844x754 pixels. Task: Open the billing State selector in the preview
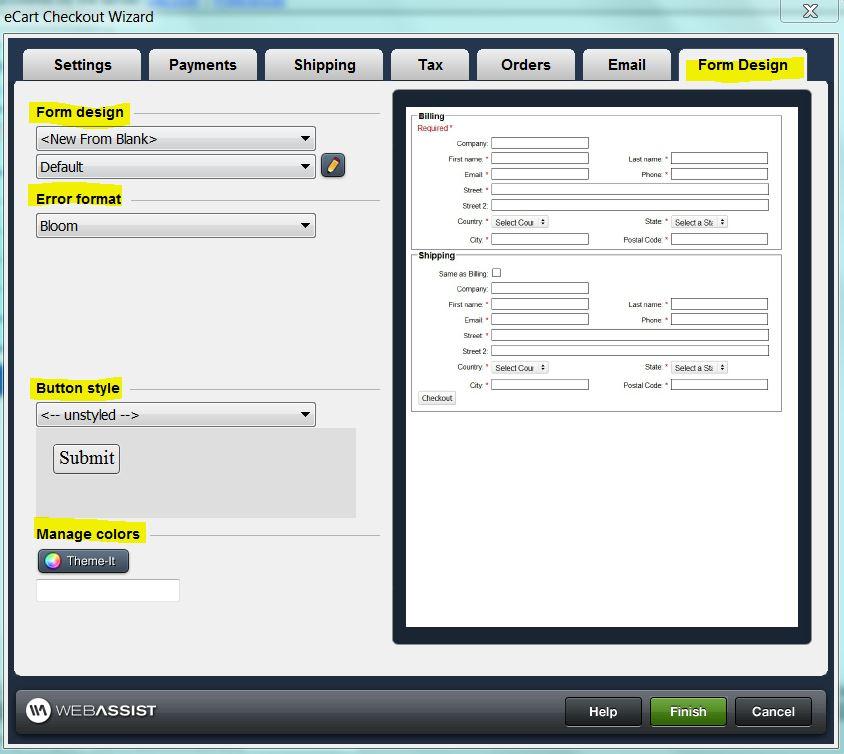[699, 222]
